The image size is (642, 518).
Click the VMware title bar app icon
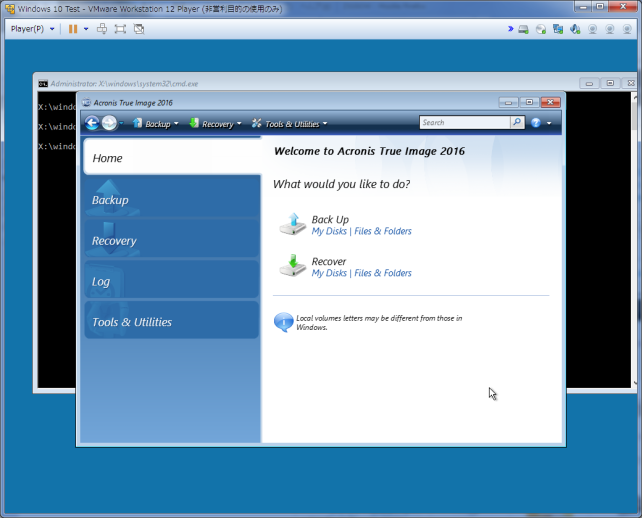pyautogui.click(x=10, y=8)
